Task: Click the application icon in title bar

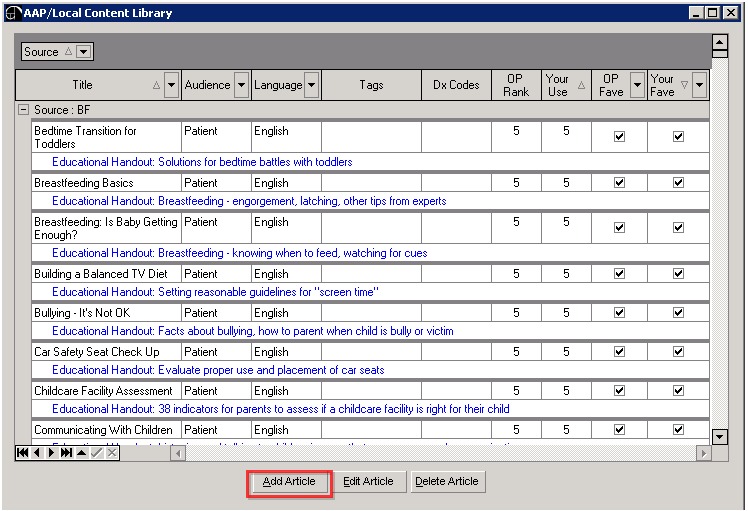Action: [x=13, y=13]
